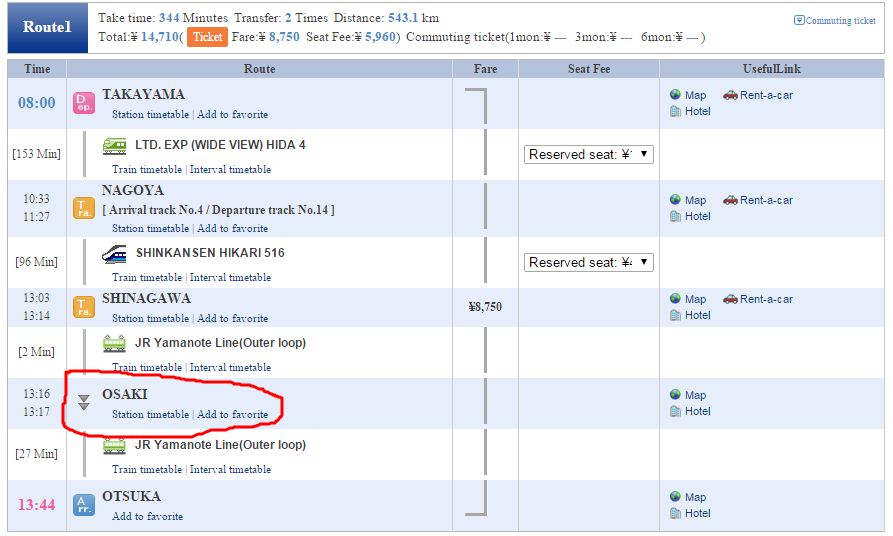Click the building Hotel icon in SHINAGAWA row
Screen dimensions: 893x536
[x=675, y=315]
